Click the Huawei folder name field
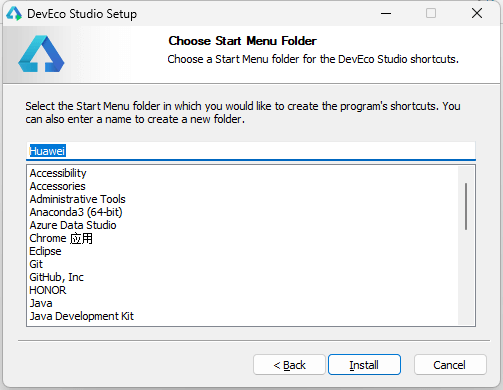This screenshot has width=503, height=390. click(x=251, y=151)
